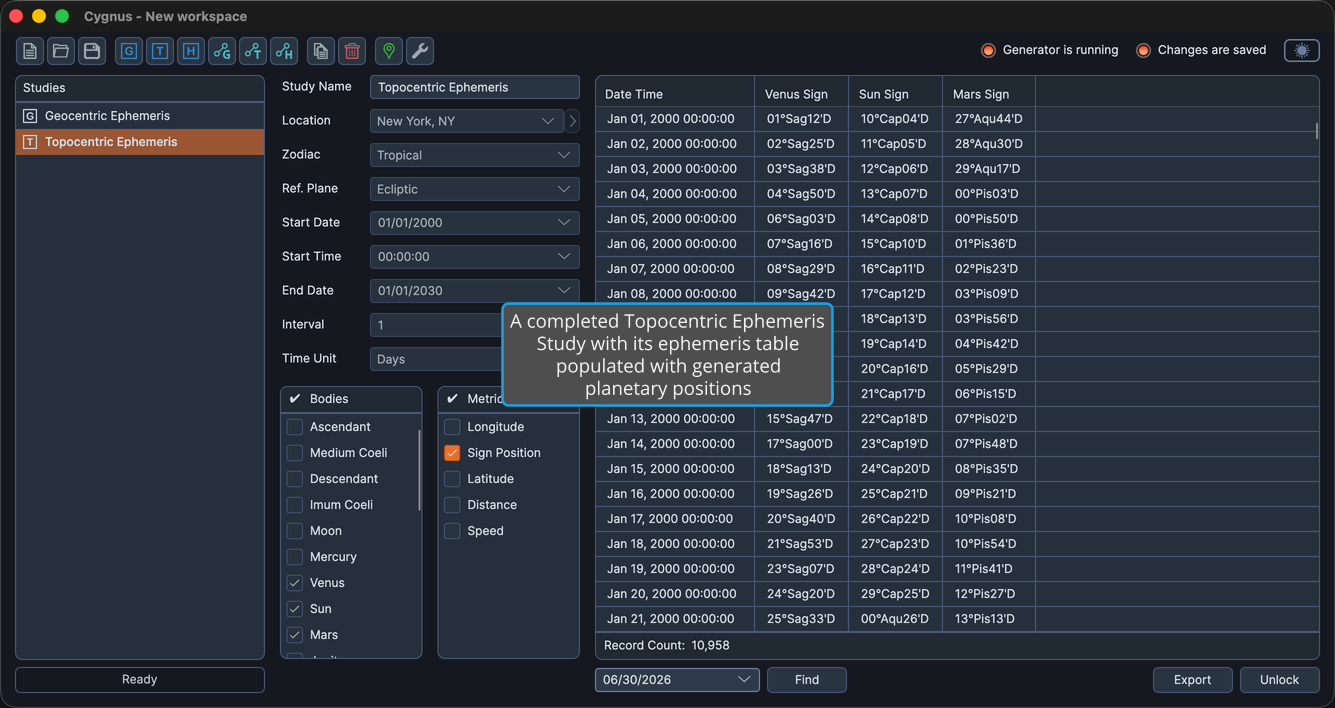Screen dimensions: 1335x708
Task: Open a workspace with the folder icon
Action: pos(61,51)
